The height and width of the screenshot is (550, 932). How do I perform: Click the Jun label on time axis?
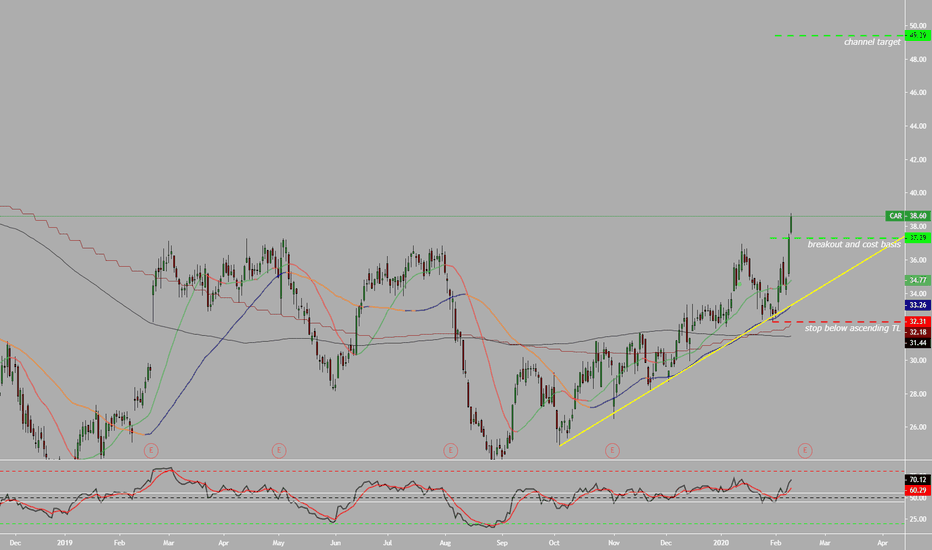[335, 543]
